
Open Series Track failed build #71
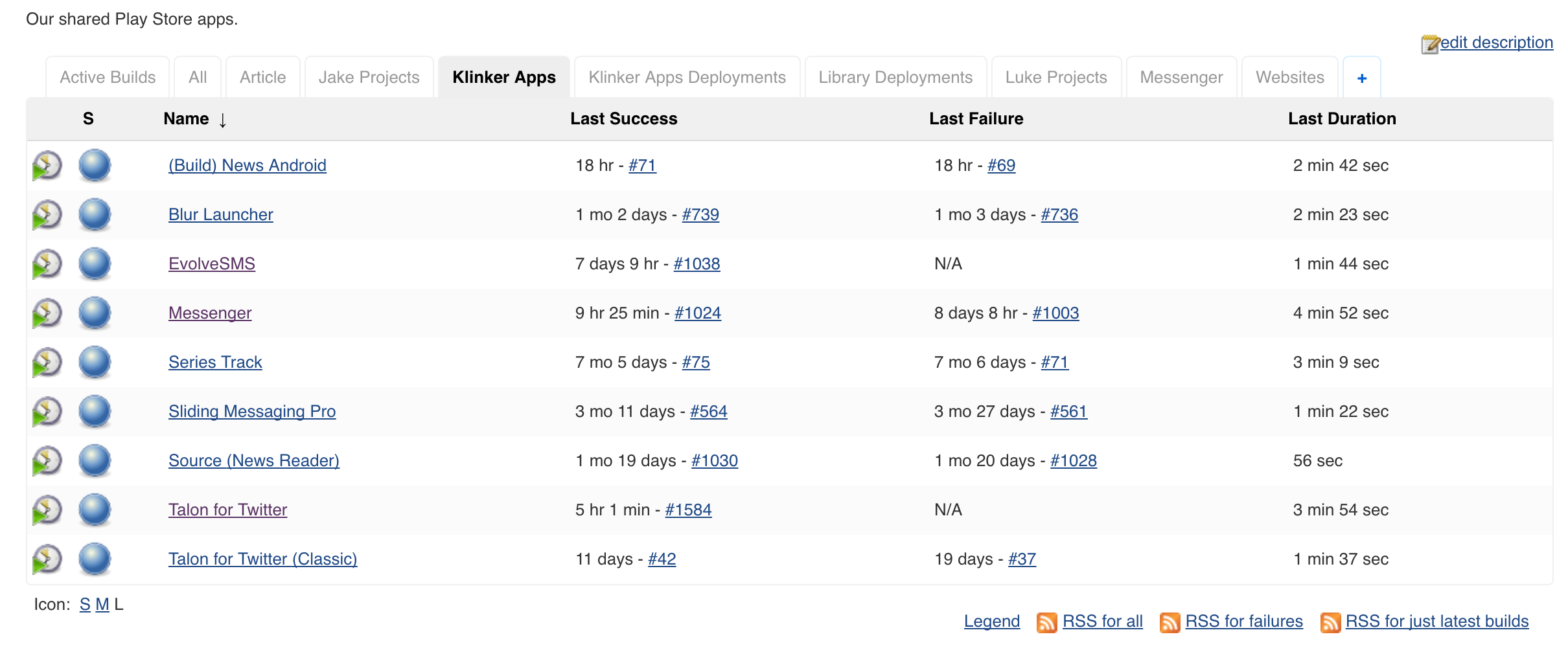tap(1055, 363)
